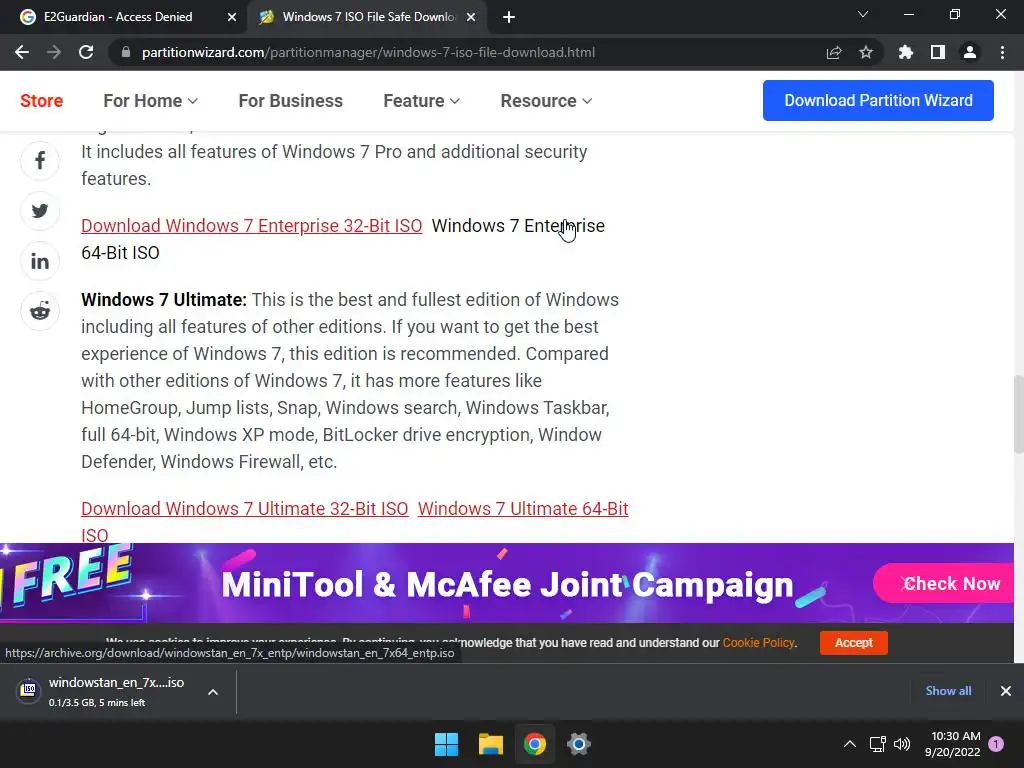Show all downloads
Screen dimensions: 1024x768
click(x=948, y=691)
